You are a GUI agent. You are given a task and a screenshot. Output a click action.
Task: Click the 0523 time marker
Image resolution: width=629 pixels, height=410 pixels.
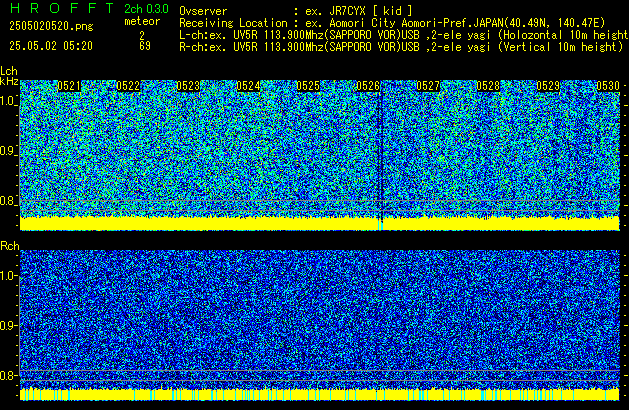[188, 86]
